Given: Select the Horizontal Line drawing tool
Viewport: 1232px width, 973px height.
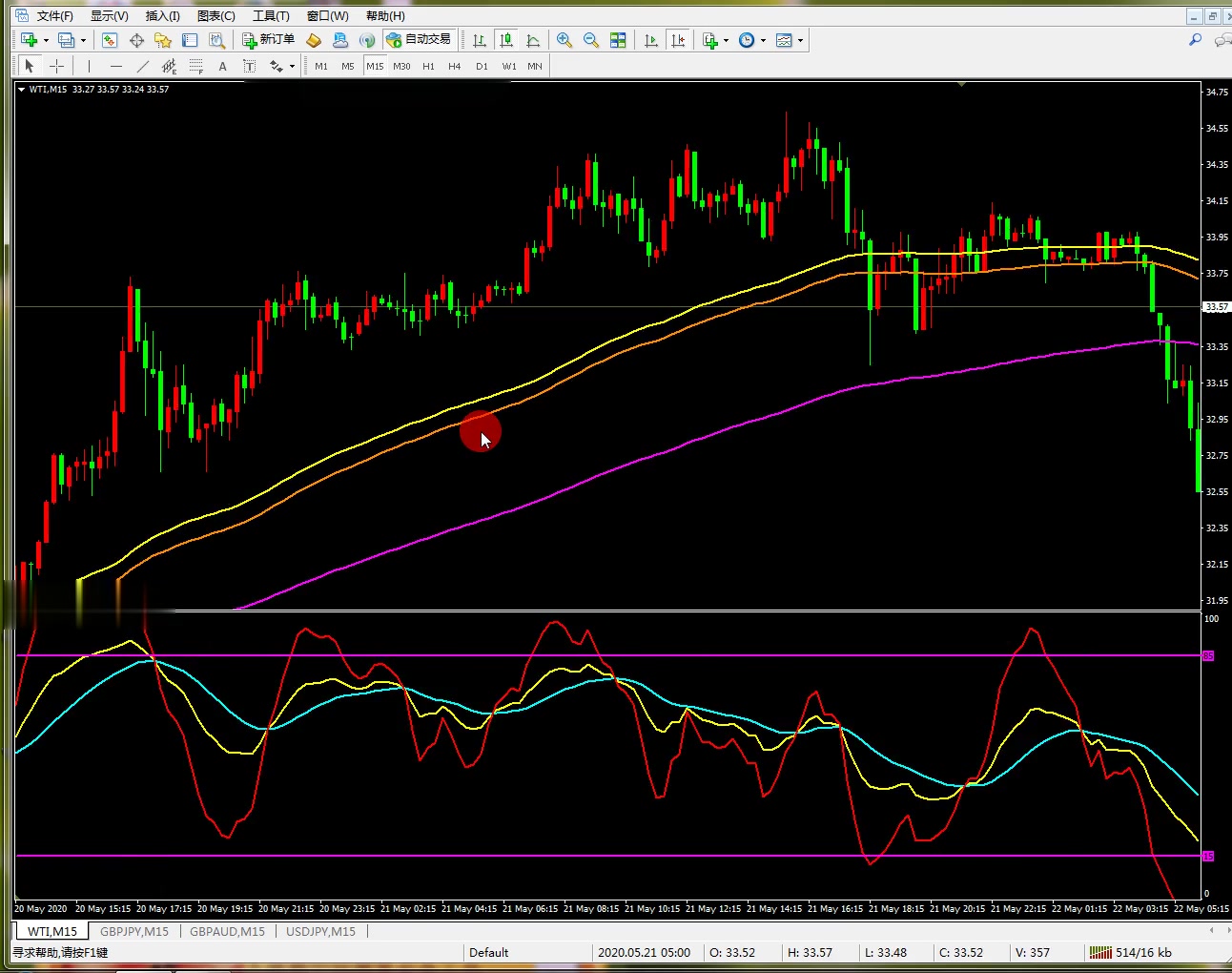Looking at the screenshot, I should (x=115, y=66).
